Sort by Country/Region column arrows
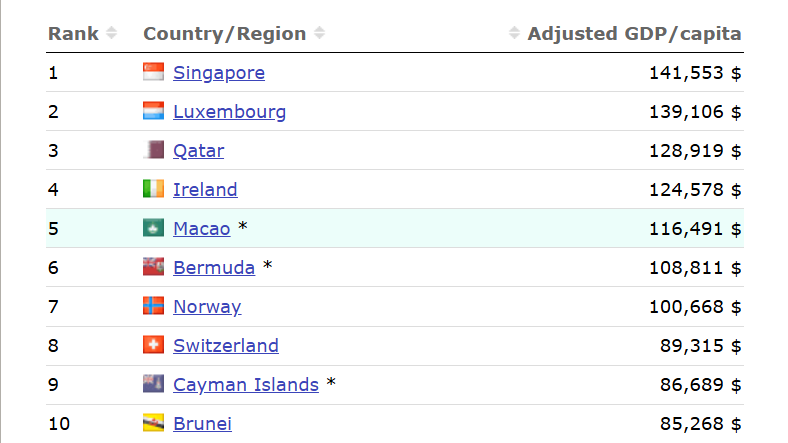Screen dimensions: 788x443 (x=319, y=33)
